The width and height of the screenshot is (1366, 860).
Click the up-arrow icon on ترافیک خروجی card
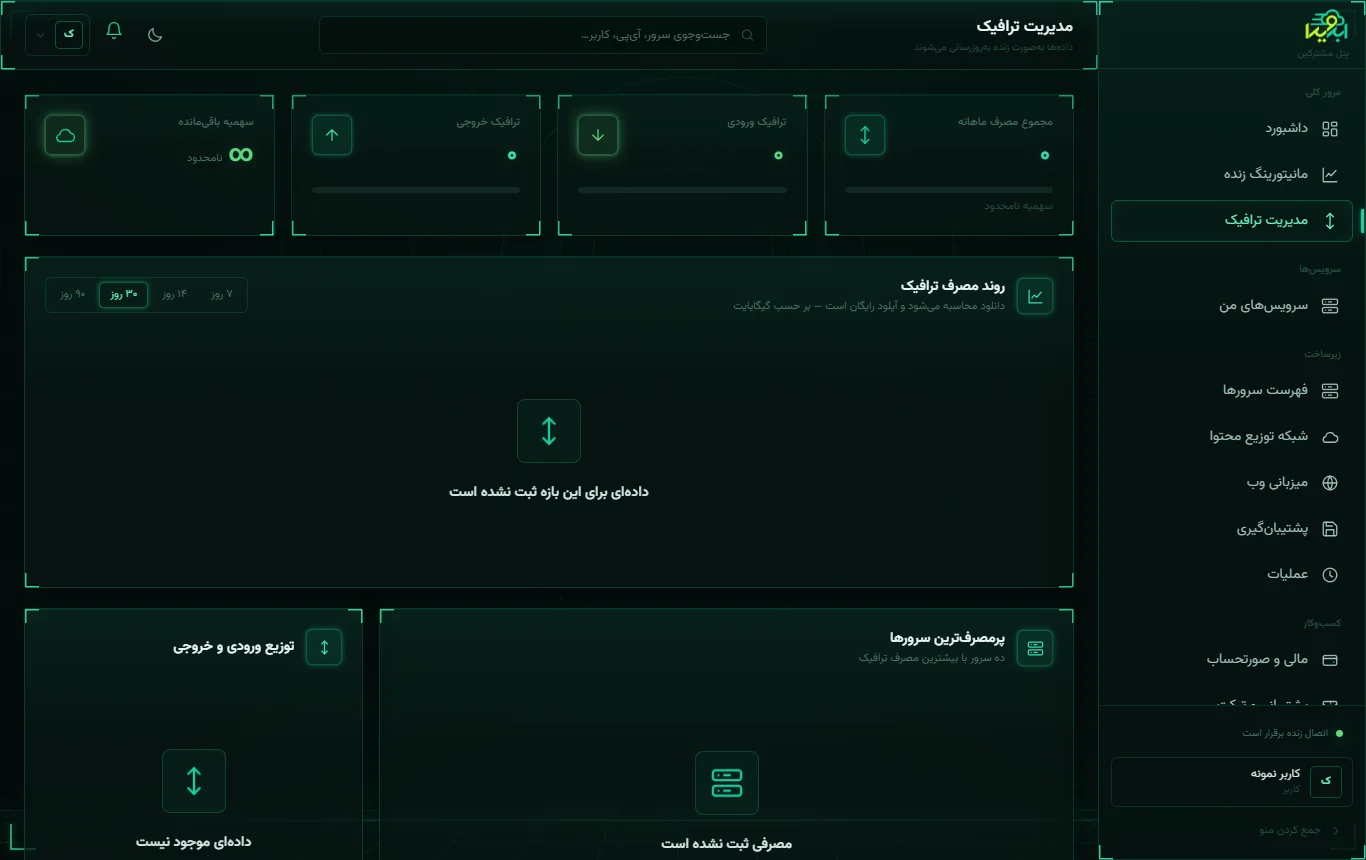tap(332, 135)
